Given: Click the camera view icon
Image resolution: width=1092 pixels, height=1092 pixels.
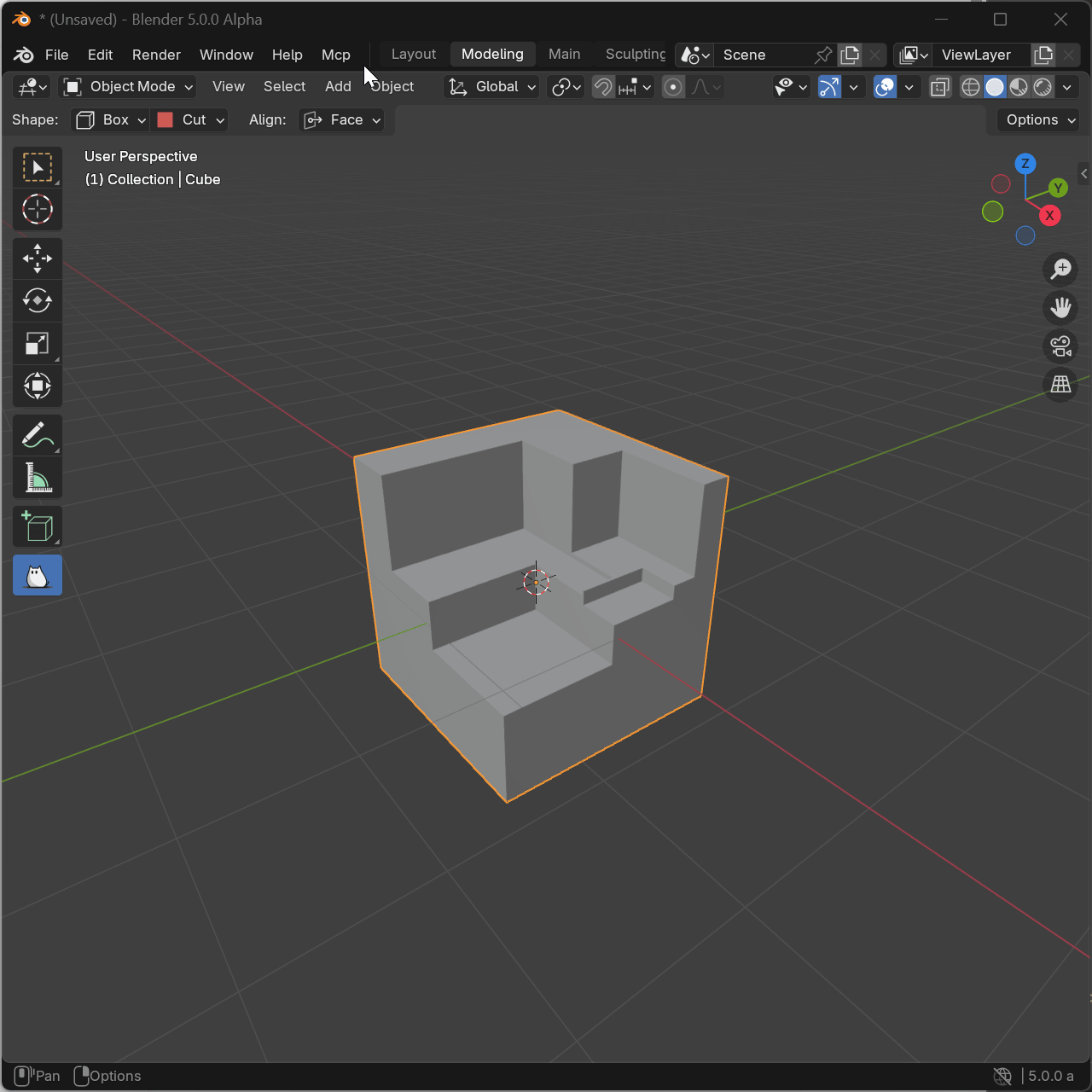Looking at the screenshot, I should click(1060, 346).
